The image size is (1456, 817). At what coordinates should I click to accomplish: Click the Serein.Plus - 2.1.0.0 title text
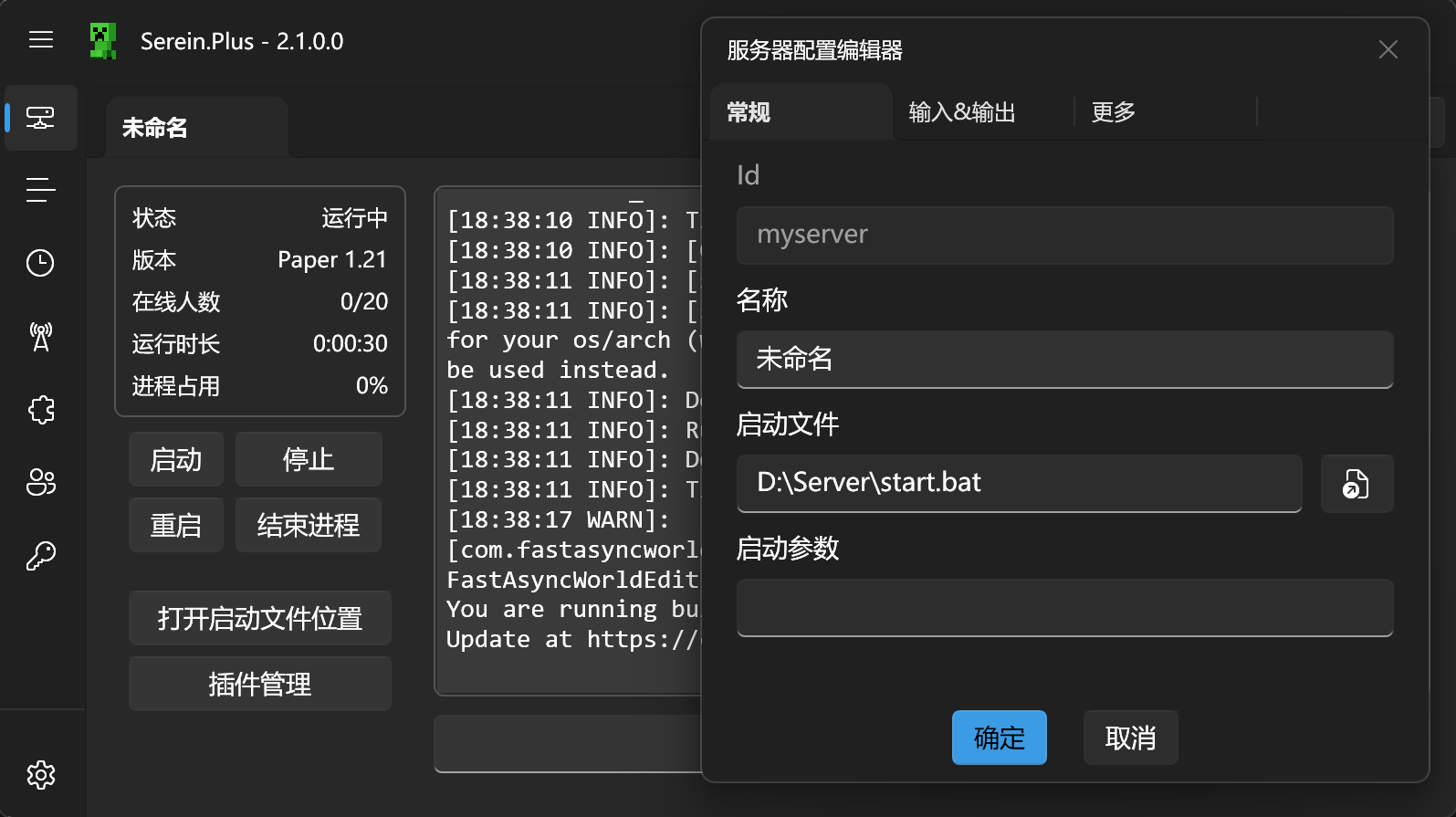[242, 41]
